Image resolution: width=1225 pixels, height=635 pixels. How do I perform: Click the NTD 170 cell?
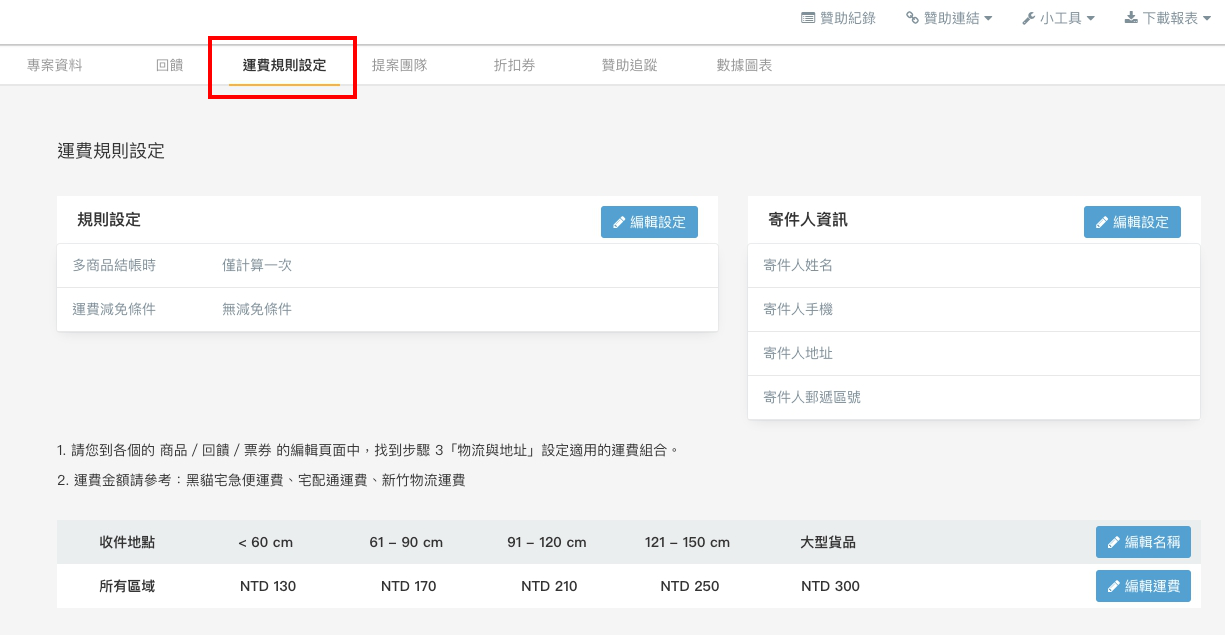click(409, 586)
